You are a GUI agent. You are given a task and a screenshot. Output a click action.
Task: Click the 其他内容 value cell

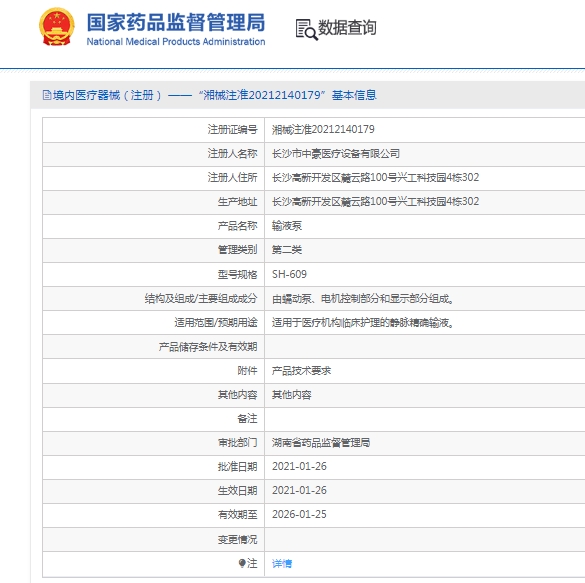click(291, 395)
